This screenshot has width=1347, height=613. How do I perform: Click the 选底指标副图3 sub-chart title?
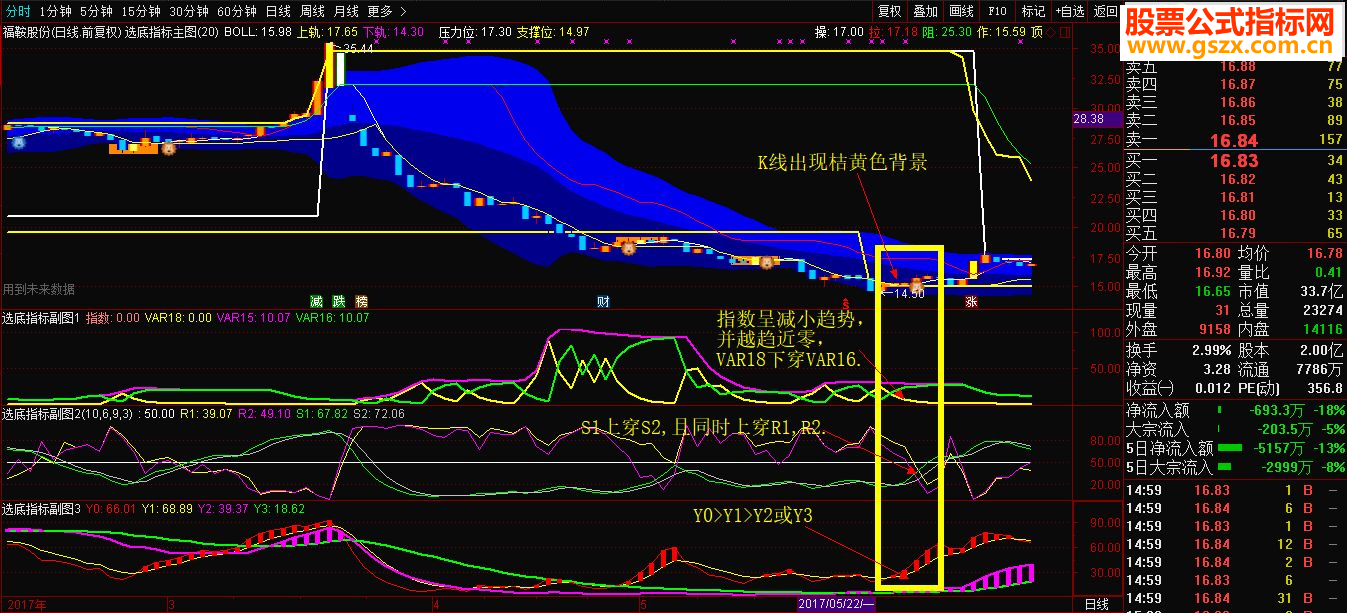[x=41, y=508]
